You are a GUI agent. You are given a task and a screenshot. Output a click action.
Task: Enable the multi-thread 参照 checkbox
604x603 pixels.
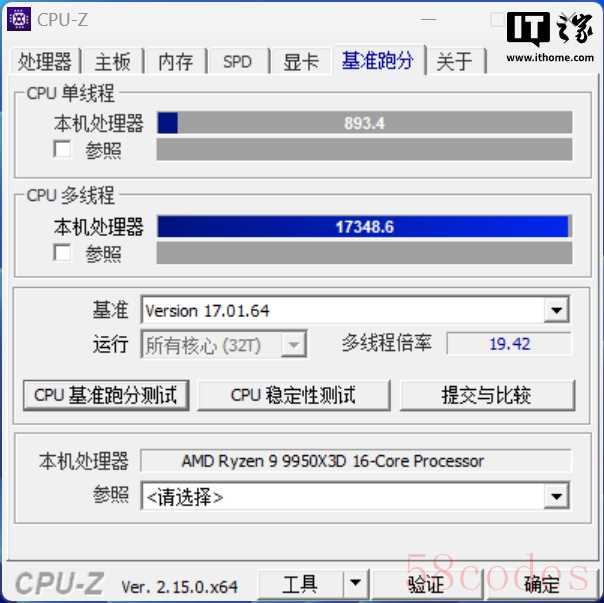point(62,253)
